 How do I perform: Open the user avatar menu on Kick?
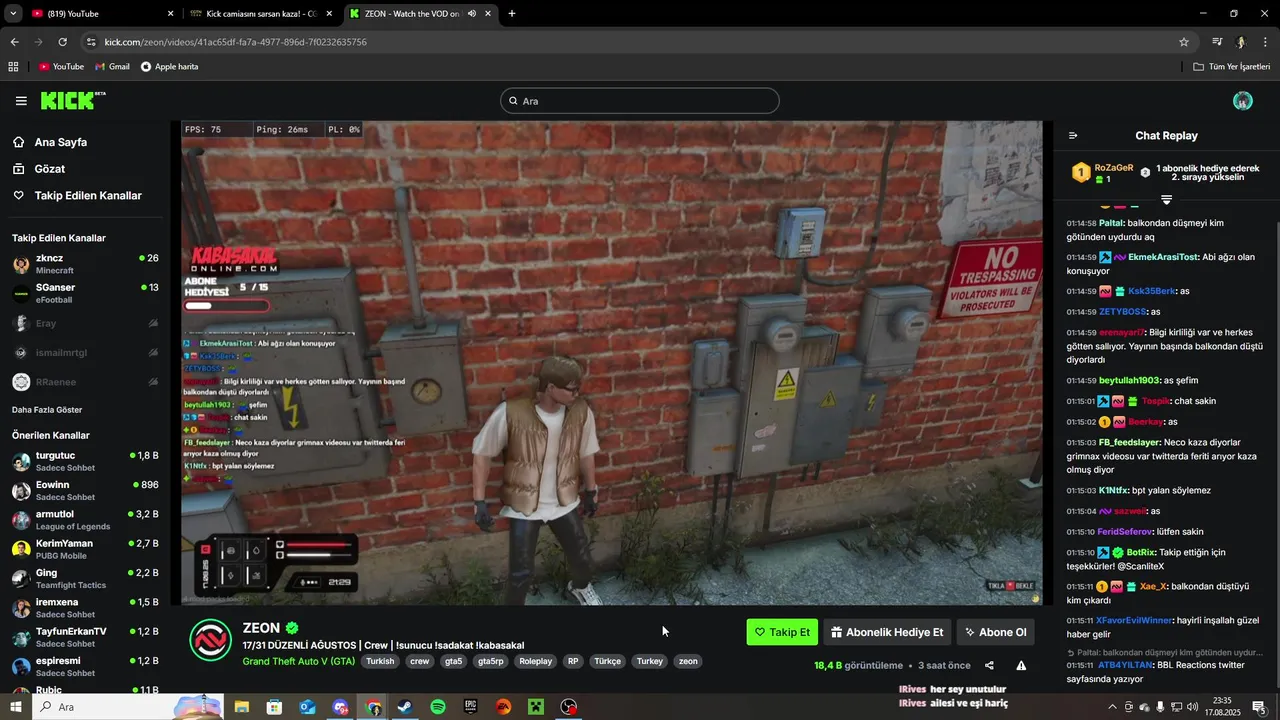click(1243, 101)
